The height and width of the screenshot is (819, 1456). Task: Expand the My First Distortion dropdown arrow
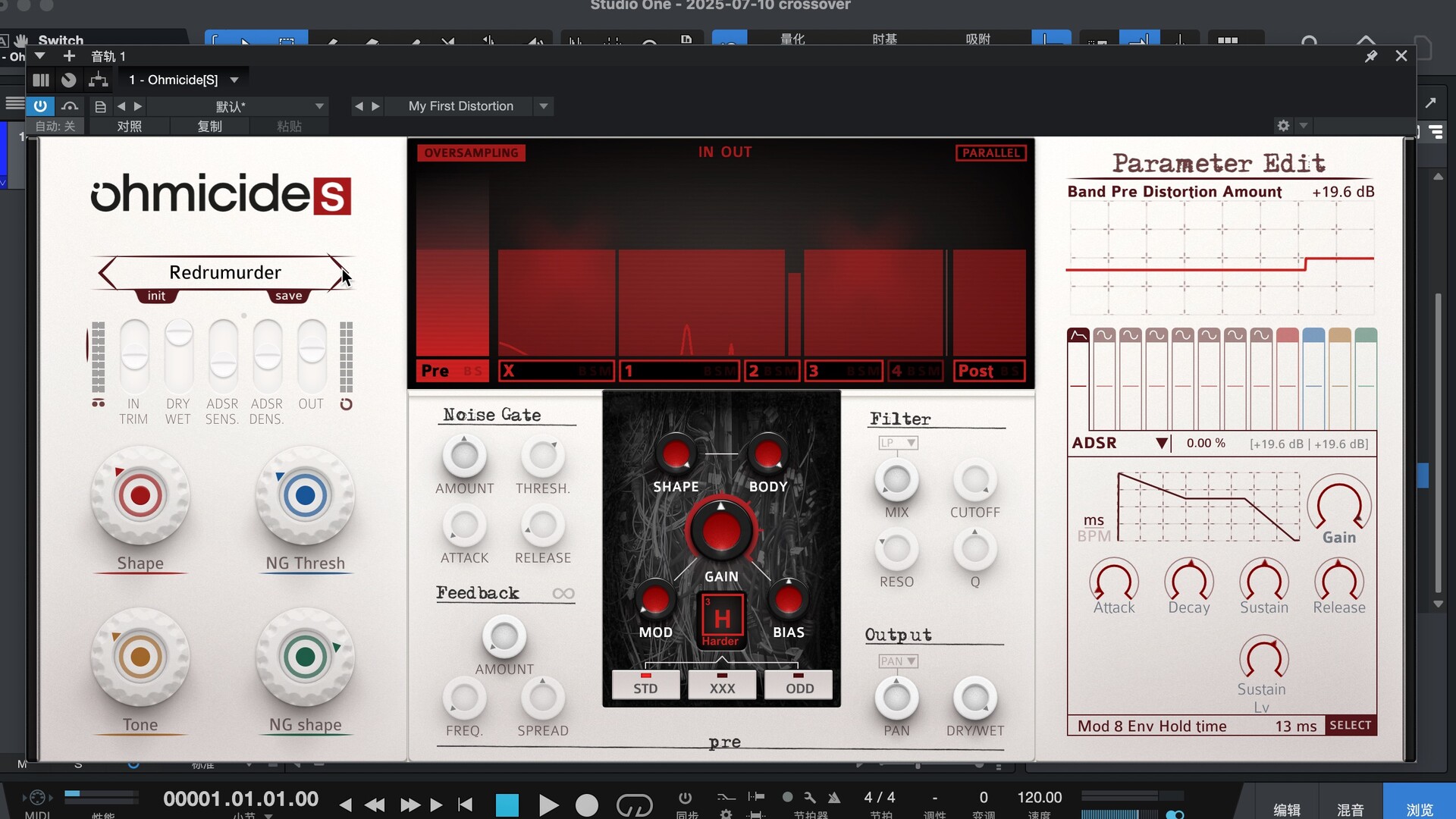pos(543,106)
